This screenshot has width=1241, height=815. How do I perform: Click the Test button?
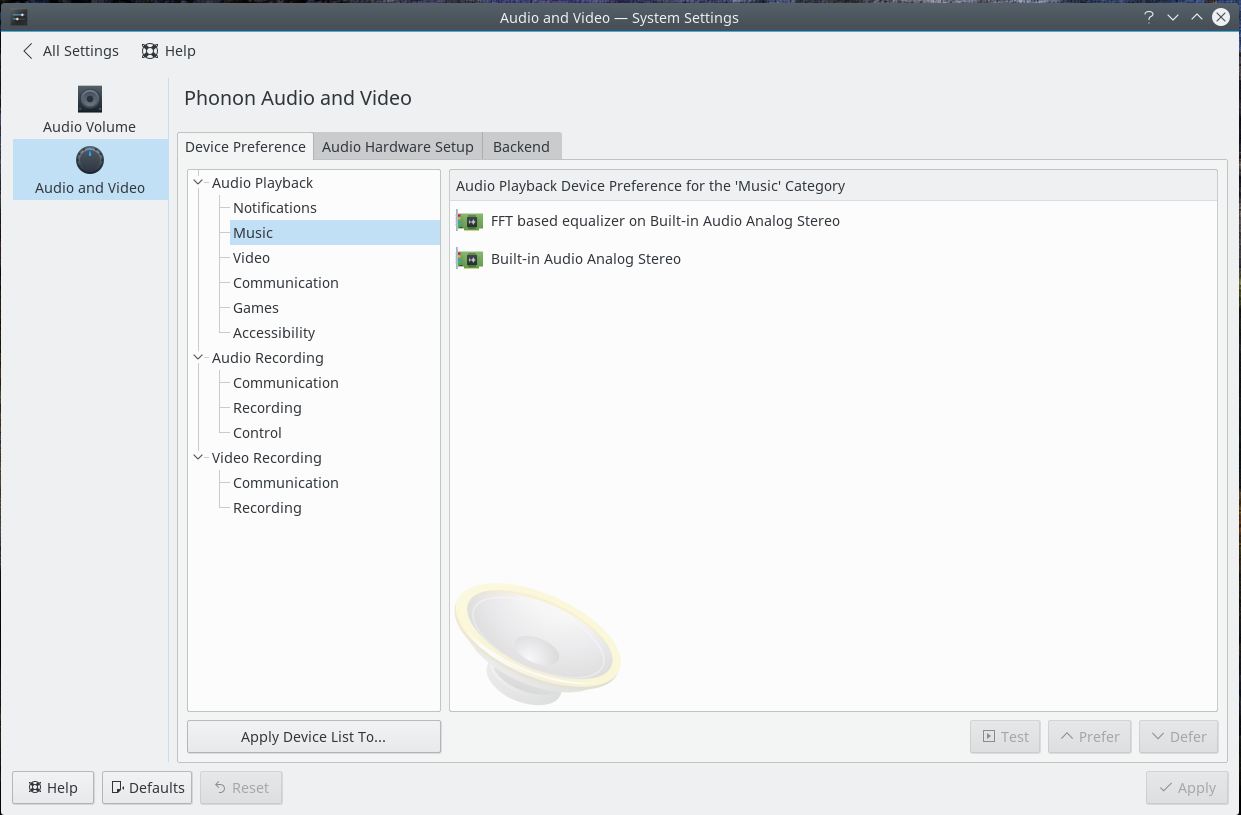tap(1005, 737)
